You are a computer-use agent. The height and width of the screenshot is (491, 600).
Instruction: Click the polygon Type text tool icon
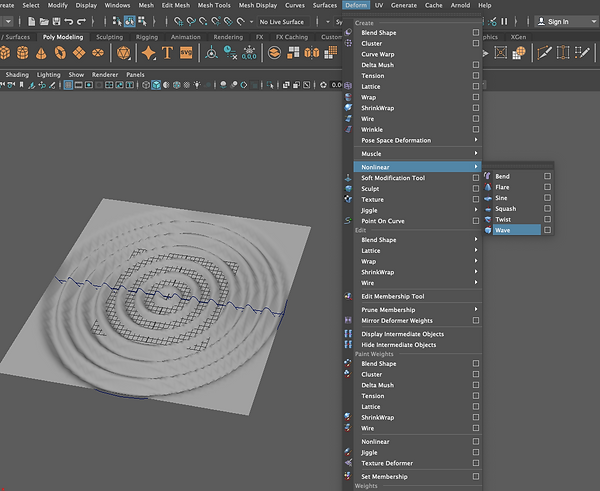point(167,52)
